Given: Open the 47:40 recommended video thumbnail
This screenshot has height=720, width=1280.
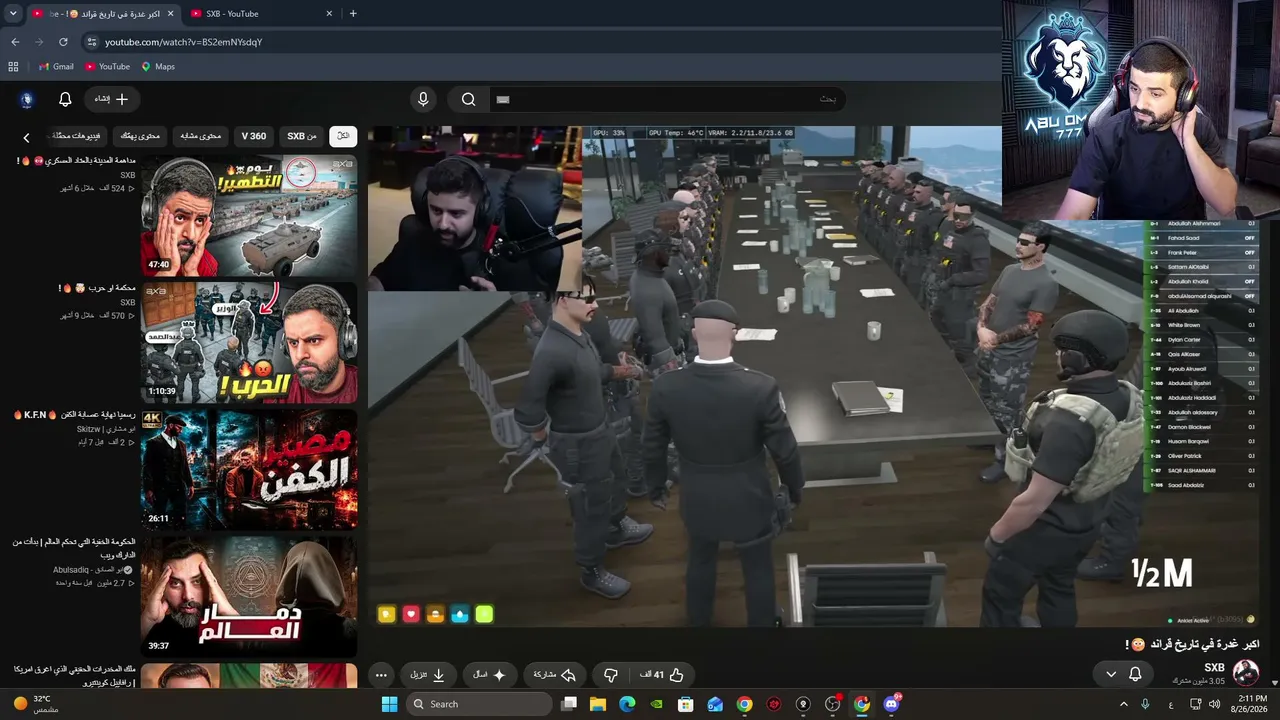Looking at the screenshot, I should click(249, 216).
